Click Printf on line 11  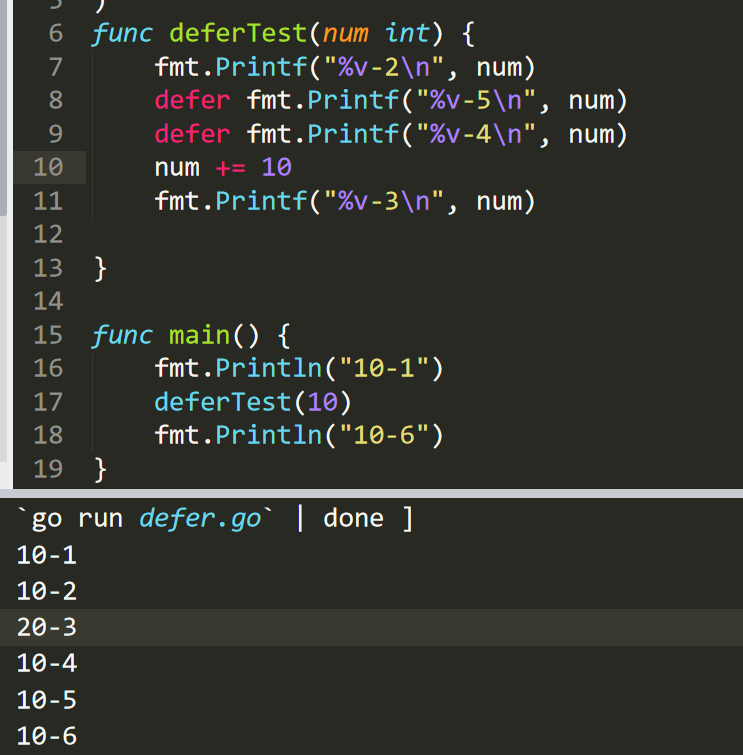tap(261, 201)
